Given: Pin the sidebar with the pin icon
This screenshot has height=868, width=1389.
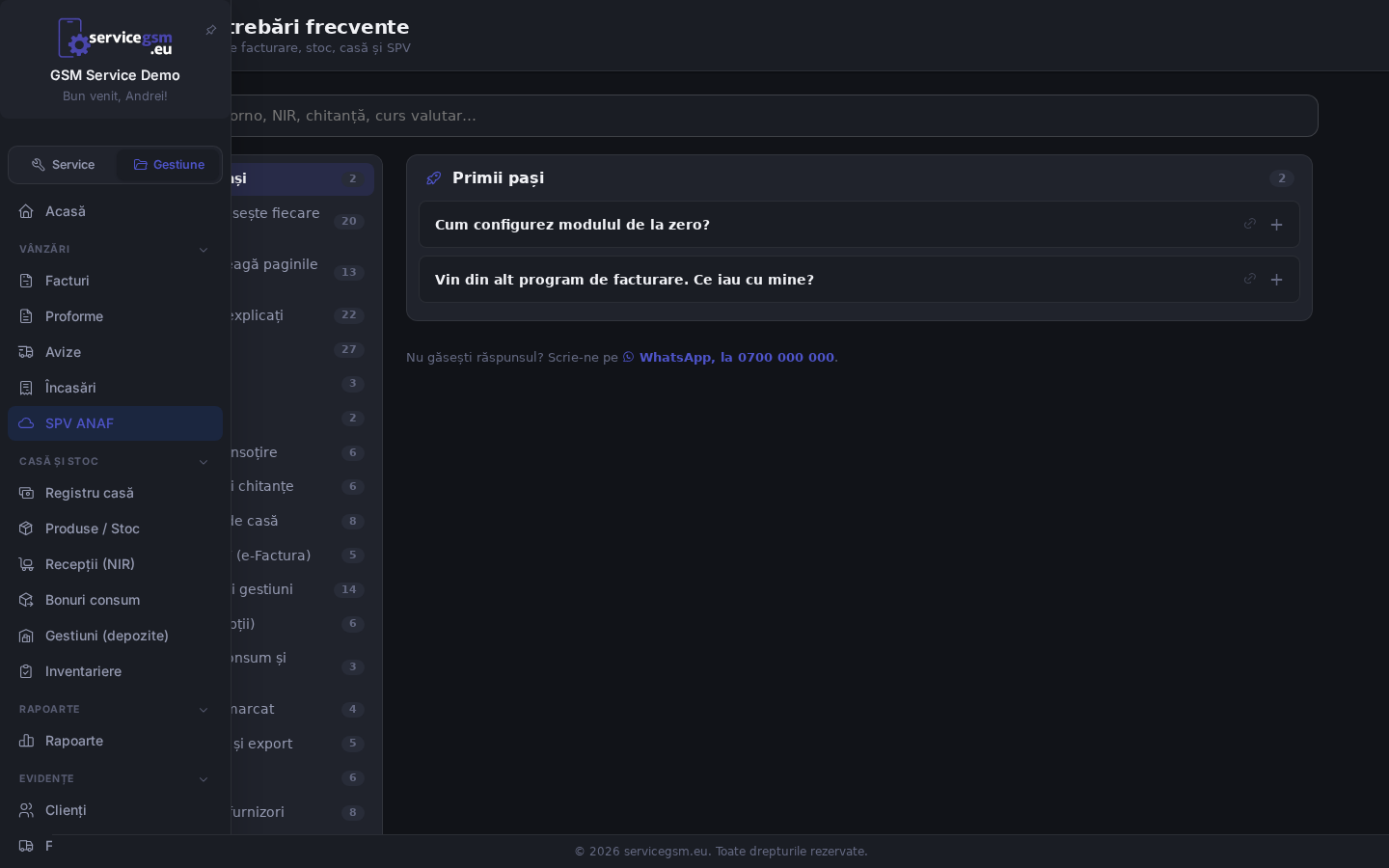Looking at the screenshot, I should click(211, 30).
